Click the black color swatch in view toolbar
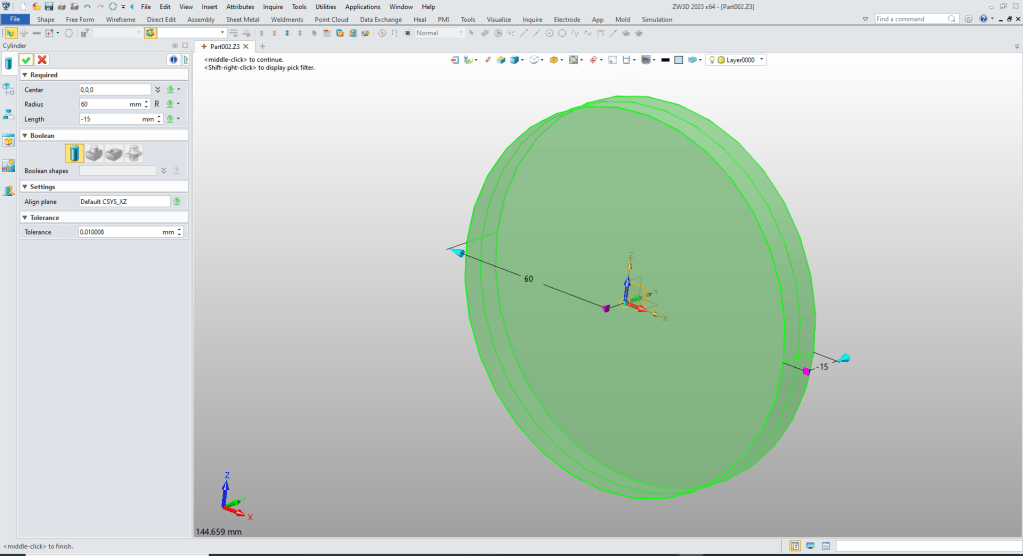Image resolution: width=1023 pixels, height=556 pixels. 664,60
